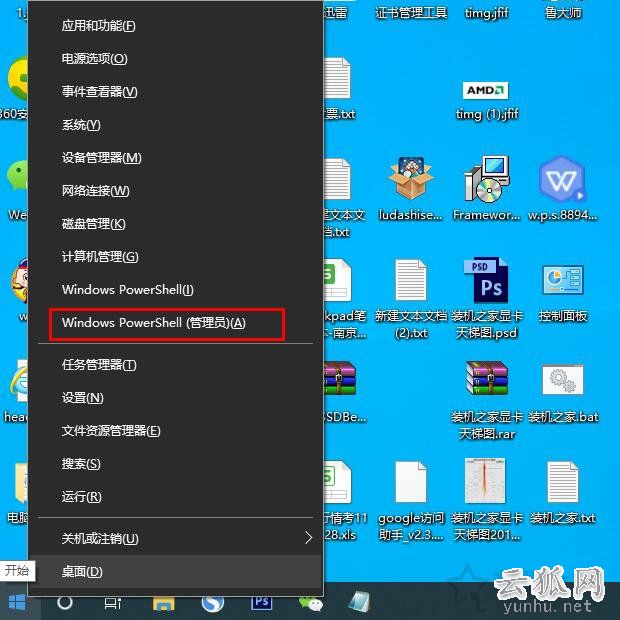Select the 28.xls spreadsheet icon

coord(338,482)
